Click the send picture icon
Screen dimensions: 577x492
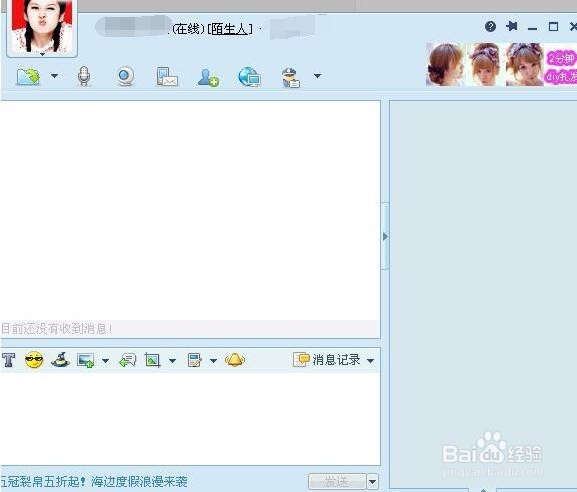(x=86, y=360)
